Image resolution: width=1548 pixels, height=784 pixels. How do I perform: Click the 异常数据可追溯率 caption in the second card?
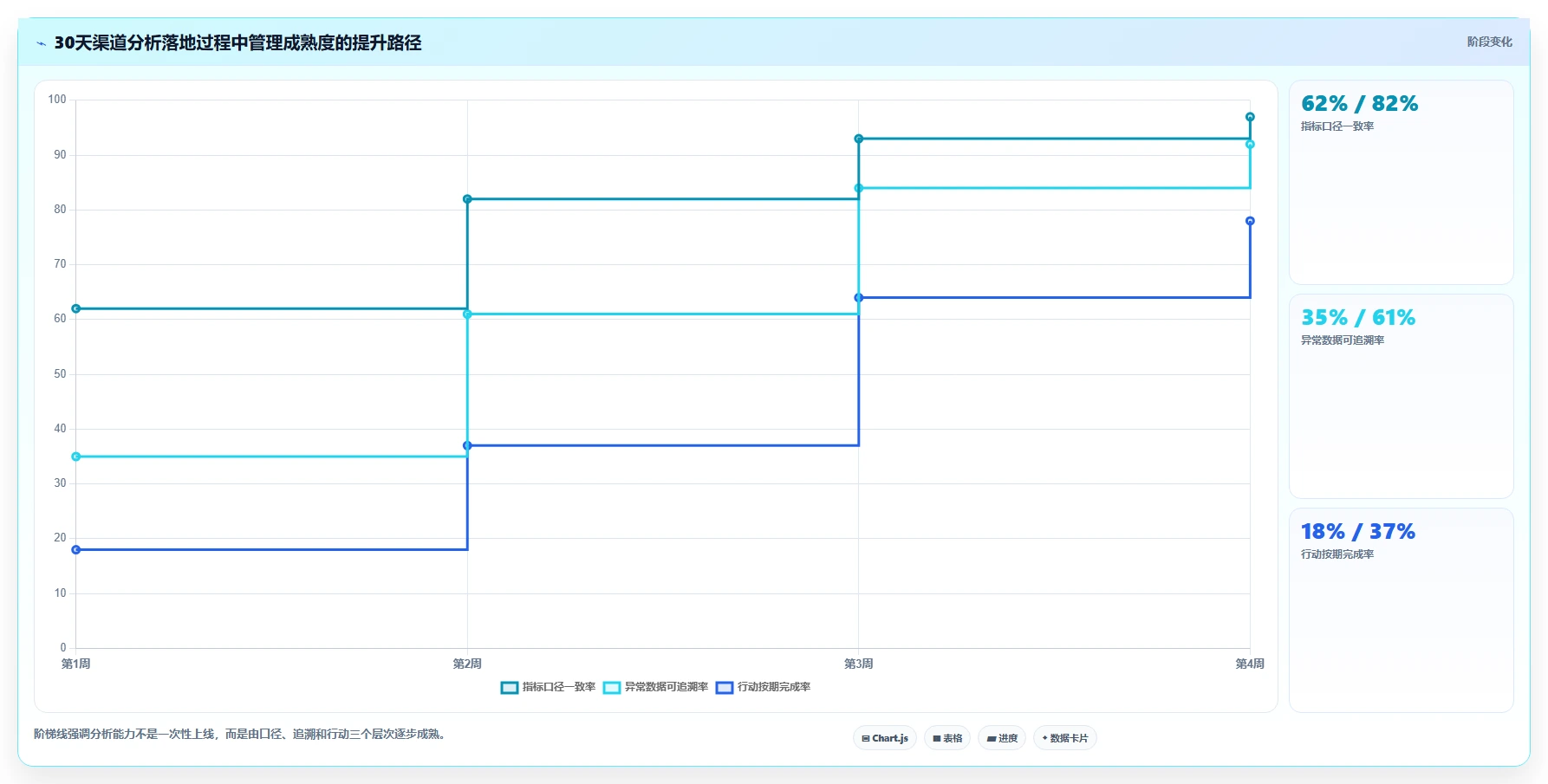1343,340
